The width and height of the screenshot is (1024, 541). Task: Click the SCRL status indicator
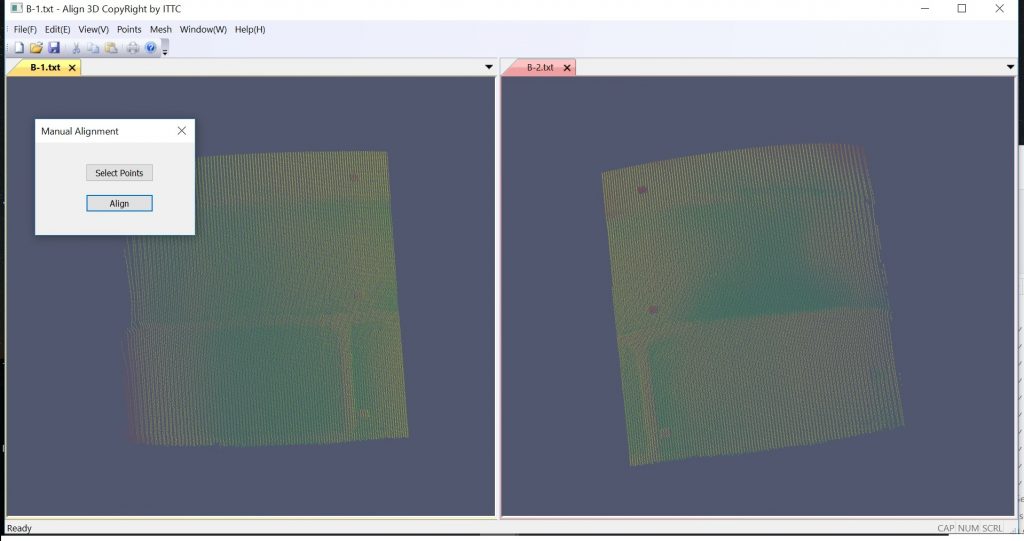(x=992, y=528)
